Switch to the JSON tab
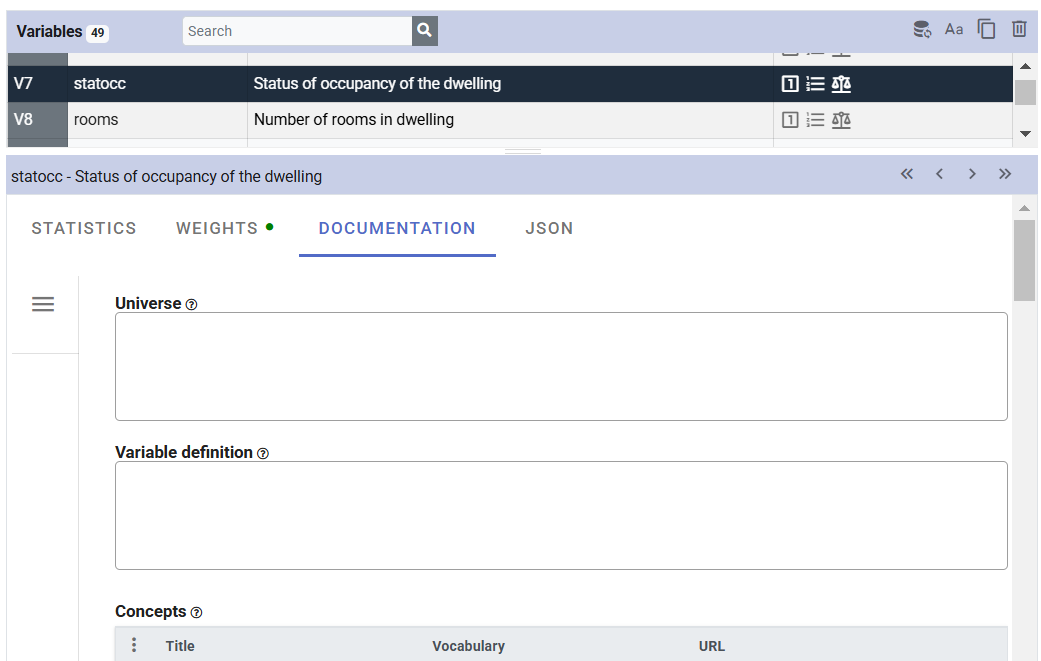This screenshot has height=661, width=1041. point(549,228)
